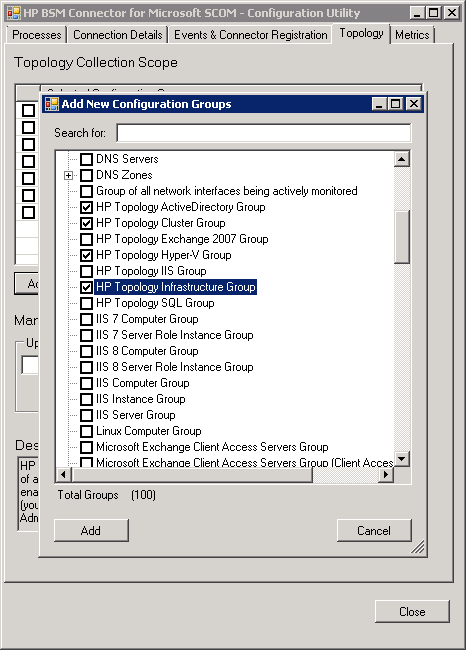Switch to the Processes tab

tap(36, 35)
